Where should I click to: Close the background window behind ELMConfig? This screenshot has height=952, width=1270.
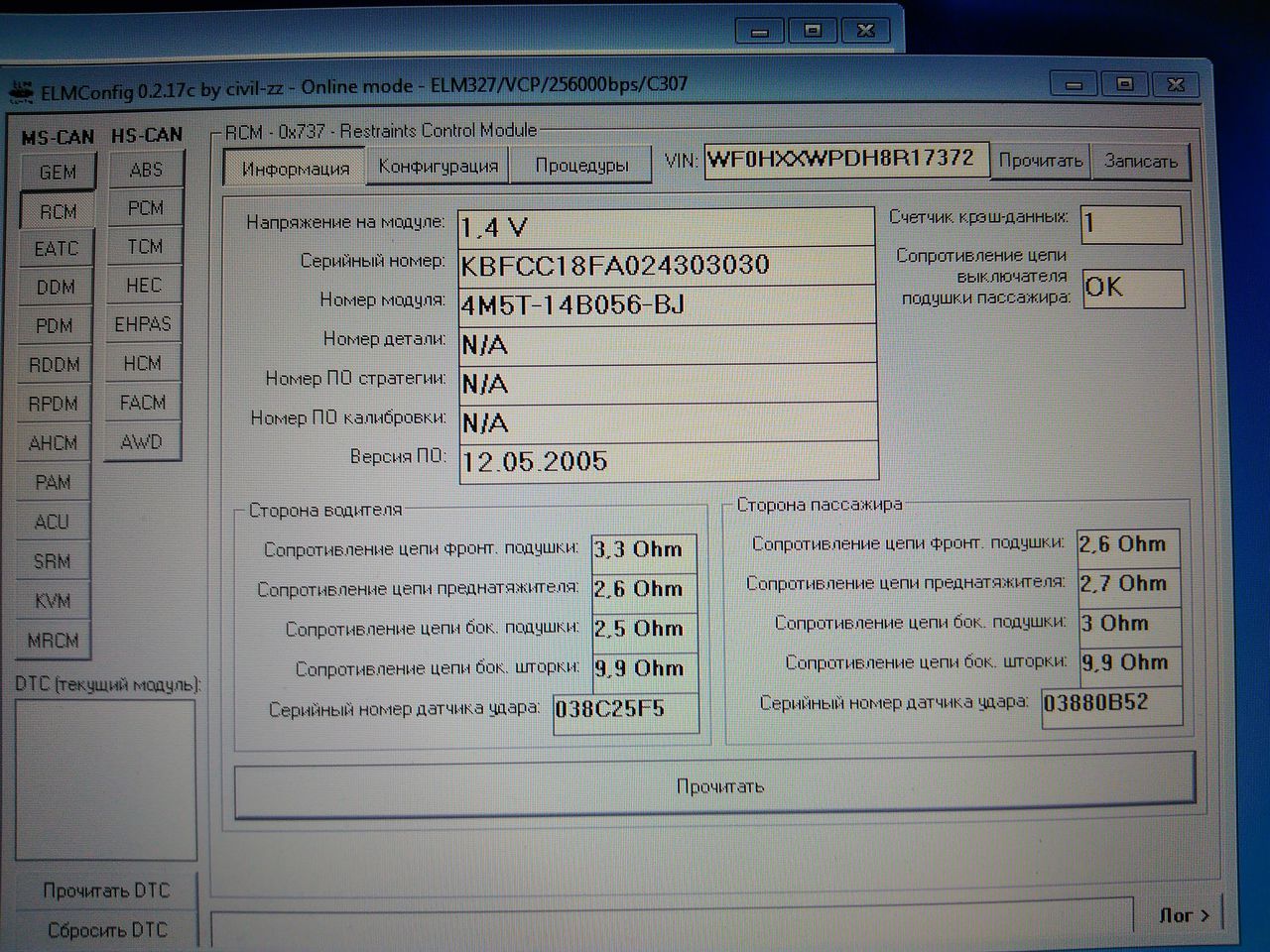pyautogui.click(x=865, y=31)
